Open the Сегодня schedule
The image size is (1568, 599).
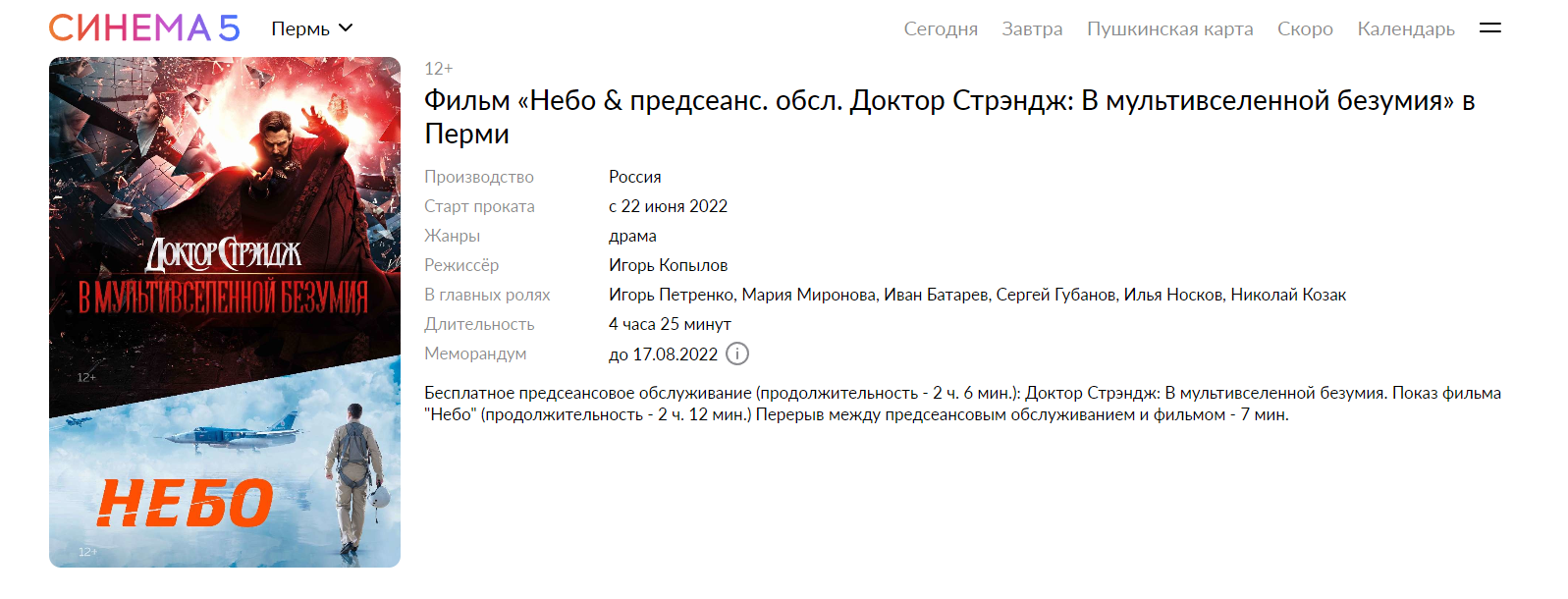[941, 28]
